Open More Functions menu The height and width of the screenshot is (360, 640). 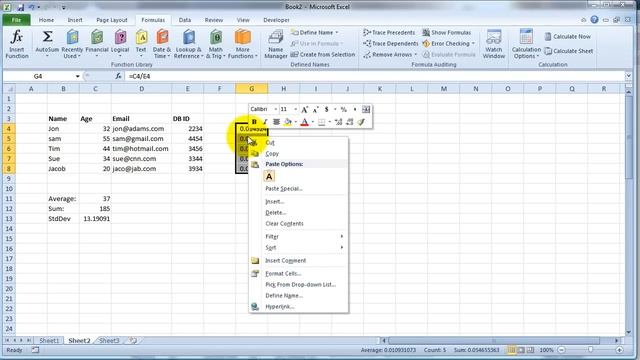[x=242, y=44]
